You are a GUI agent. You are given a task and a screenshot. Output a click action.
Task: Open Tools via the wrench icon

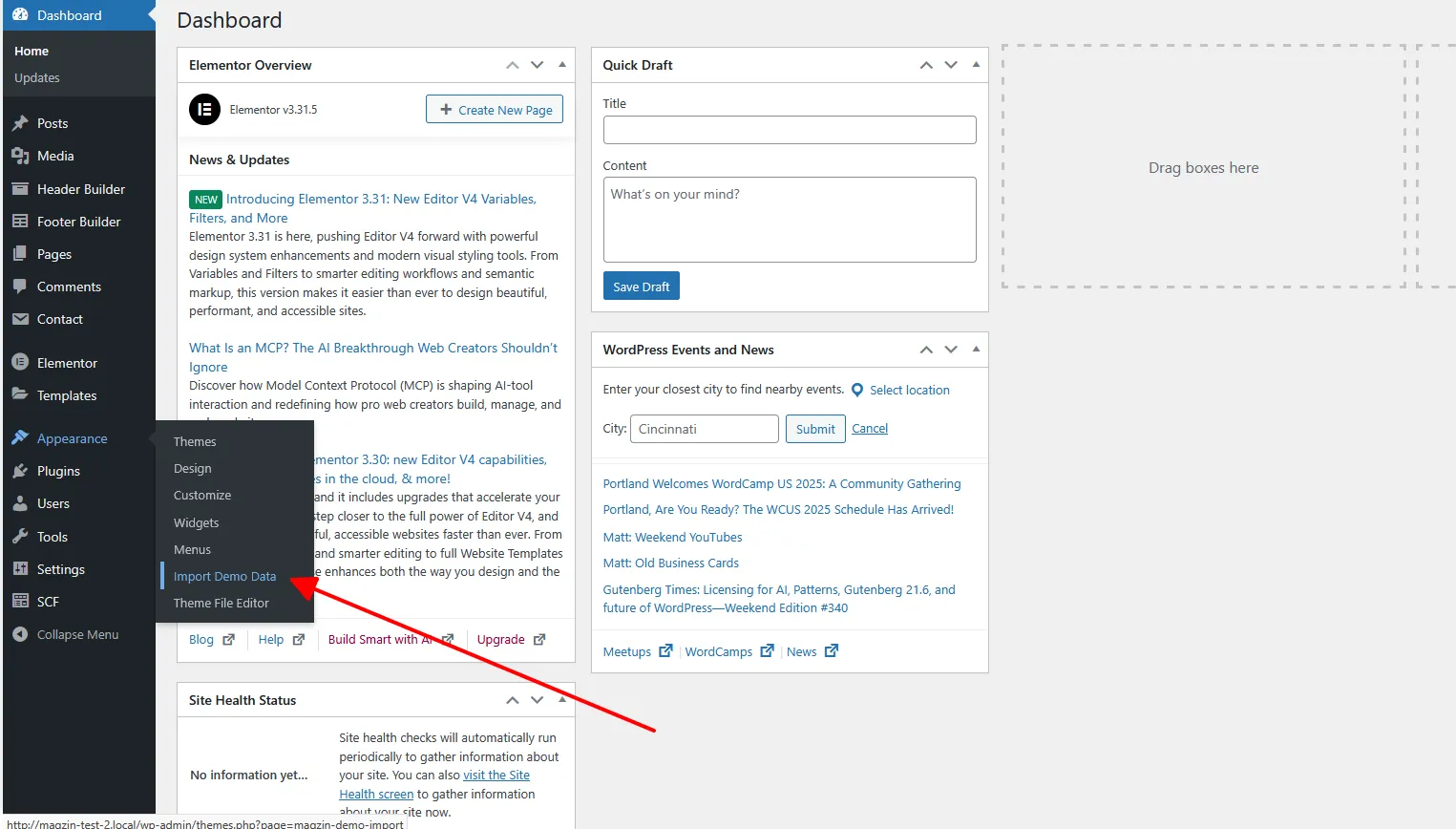pyautogui.click(x=20, y=537)
